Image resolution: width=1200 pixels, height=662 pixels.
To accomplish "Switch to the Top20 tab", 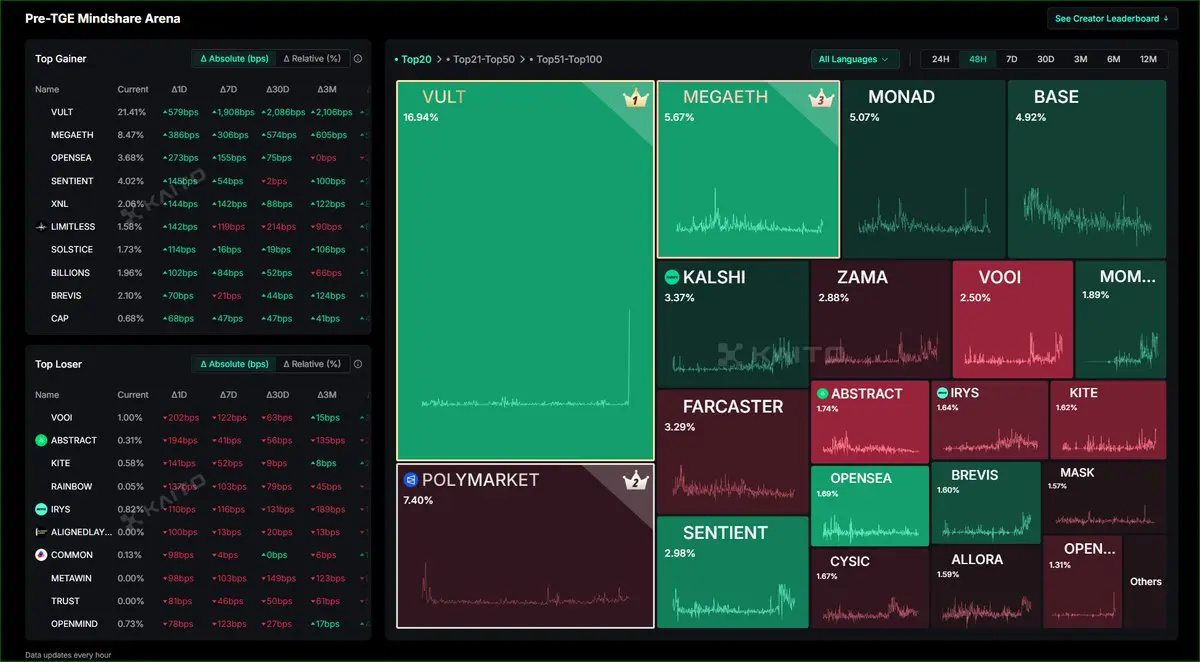I will pos(413,59).
